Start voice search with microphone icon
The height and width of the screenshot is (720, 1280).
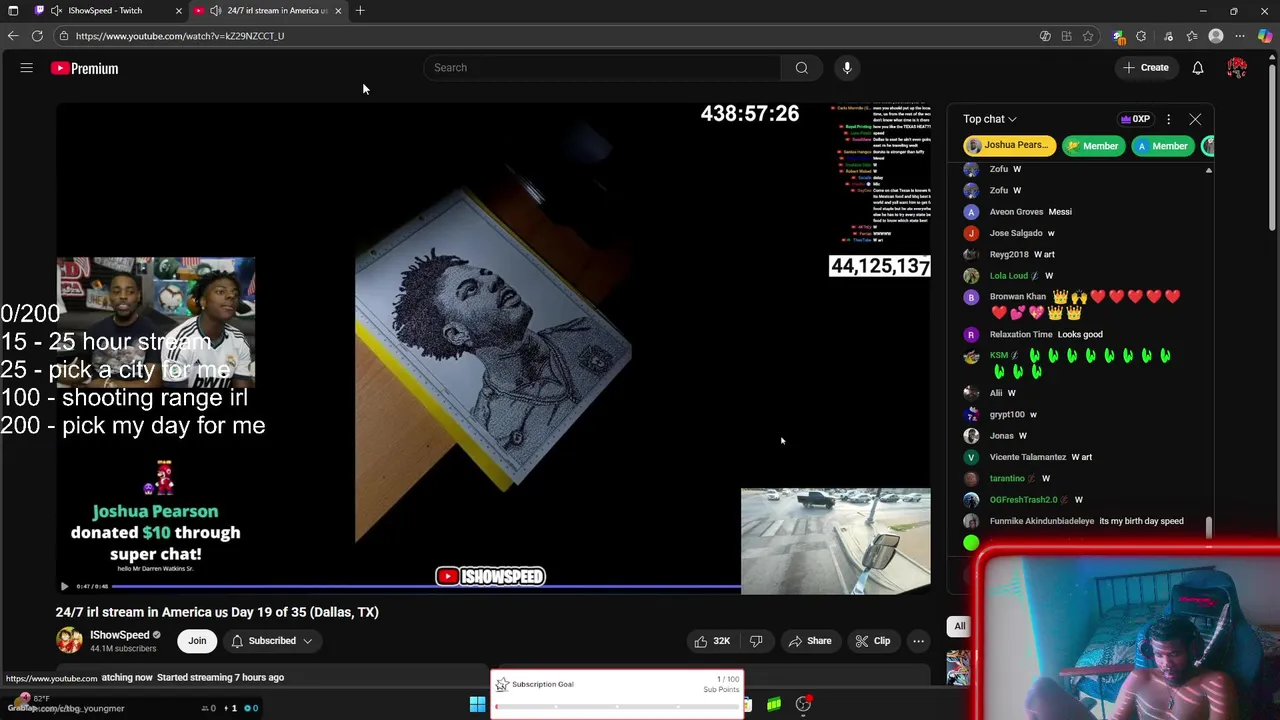[847, 68]
